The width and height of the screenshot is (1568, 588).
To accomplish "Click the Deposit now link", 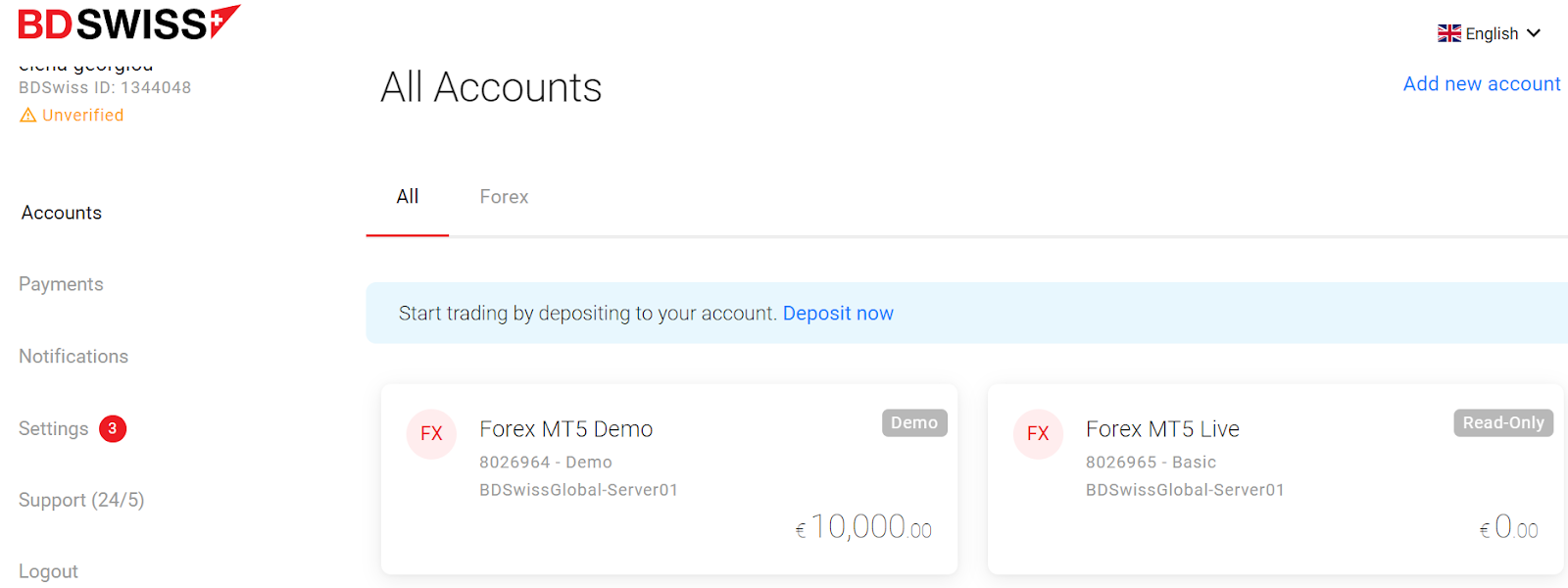I will coord(838,314).
